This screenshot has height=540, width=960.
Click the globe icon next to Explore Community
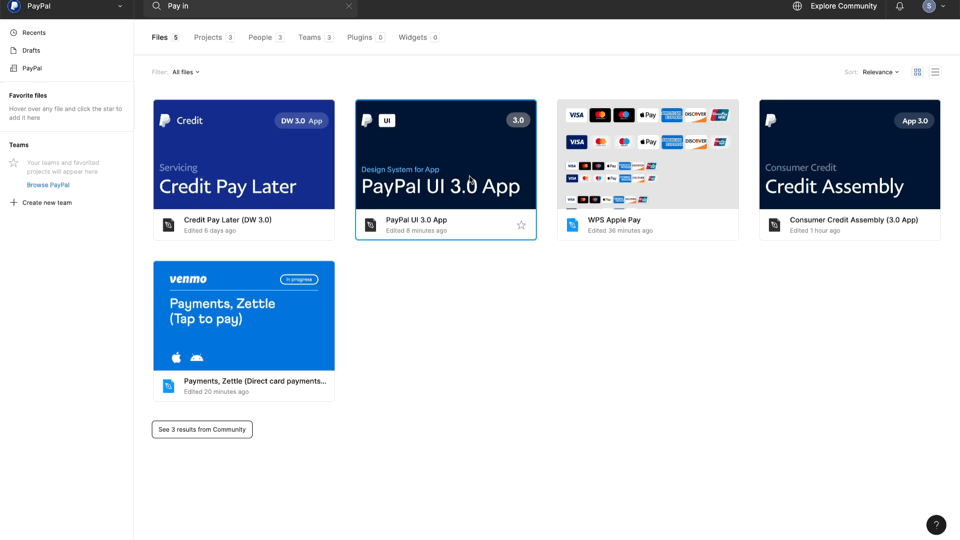pos(797,6)
